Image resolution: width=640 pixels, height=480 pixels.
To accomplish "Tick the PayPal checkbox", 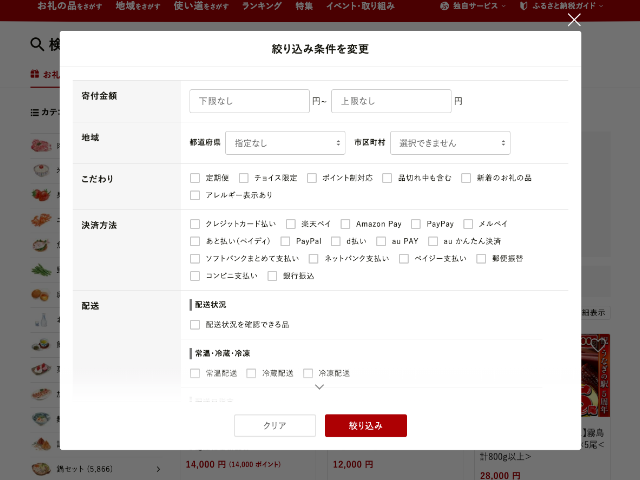I will (285, 241).
